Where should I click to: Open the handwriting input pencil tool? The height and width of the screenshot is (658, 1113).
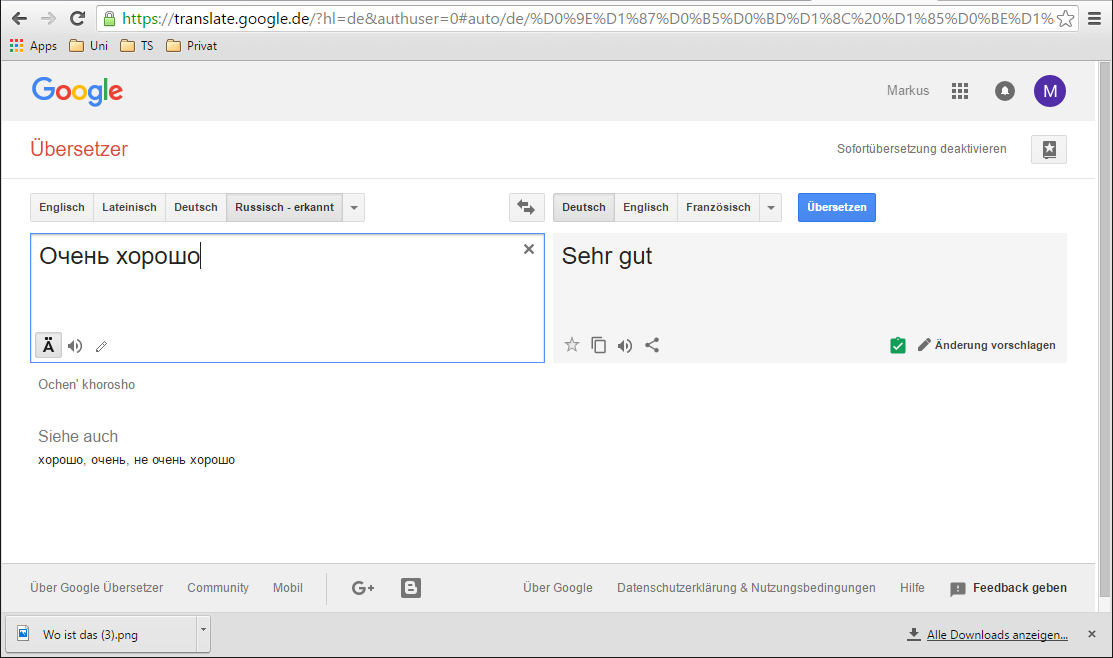tap(101, 347)
